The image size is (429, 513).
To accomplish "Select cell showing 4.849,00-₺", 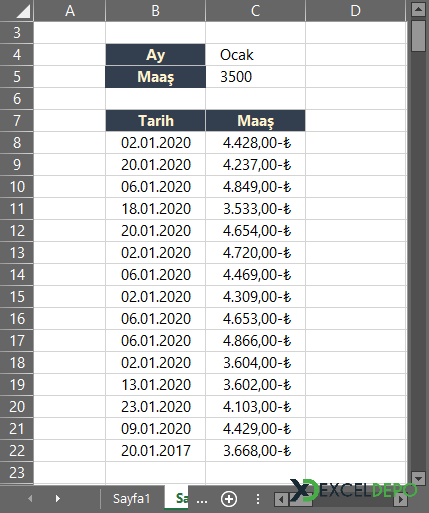I will pos(255,187).
